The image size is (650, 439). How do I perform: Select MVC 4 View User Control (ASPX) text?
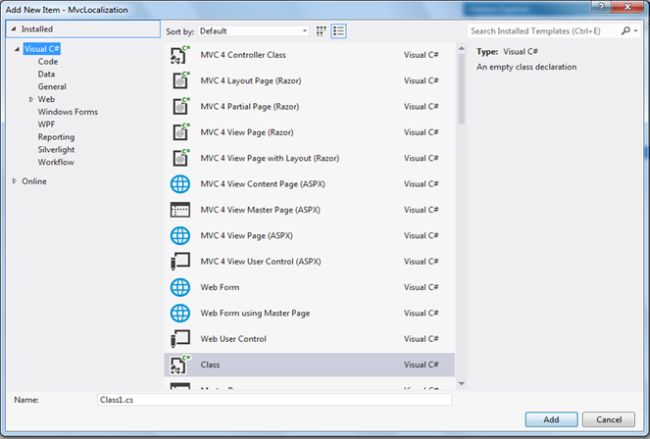click(261, 262)
